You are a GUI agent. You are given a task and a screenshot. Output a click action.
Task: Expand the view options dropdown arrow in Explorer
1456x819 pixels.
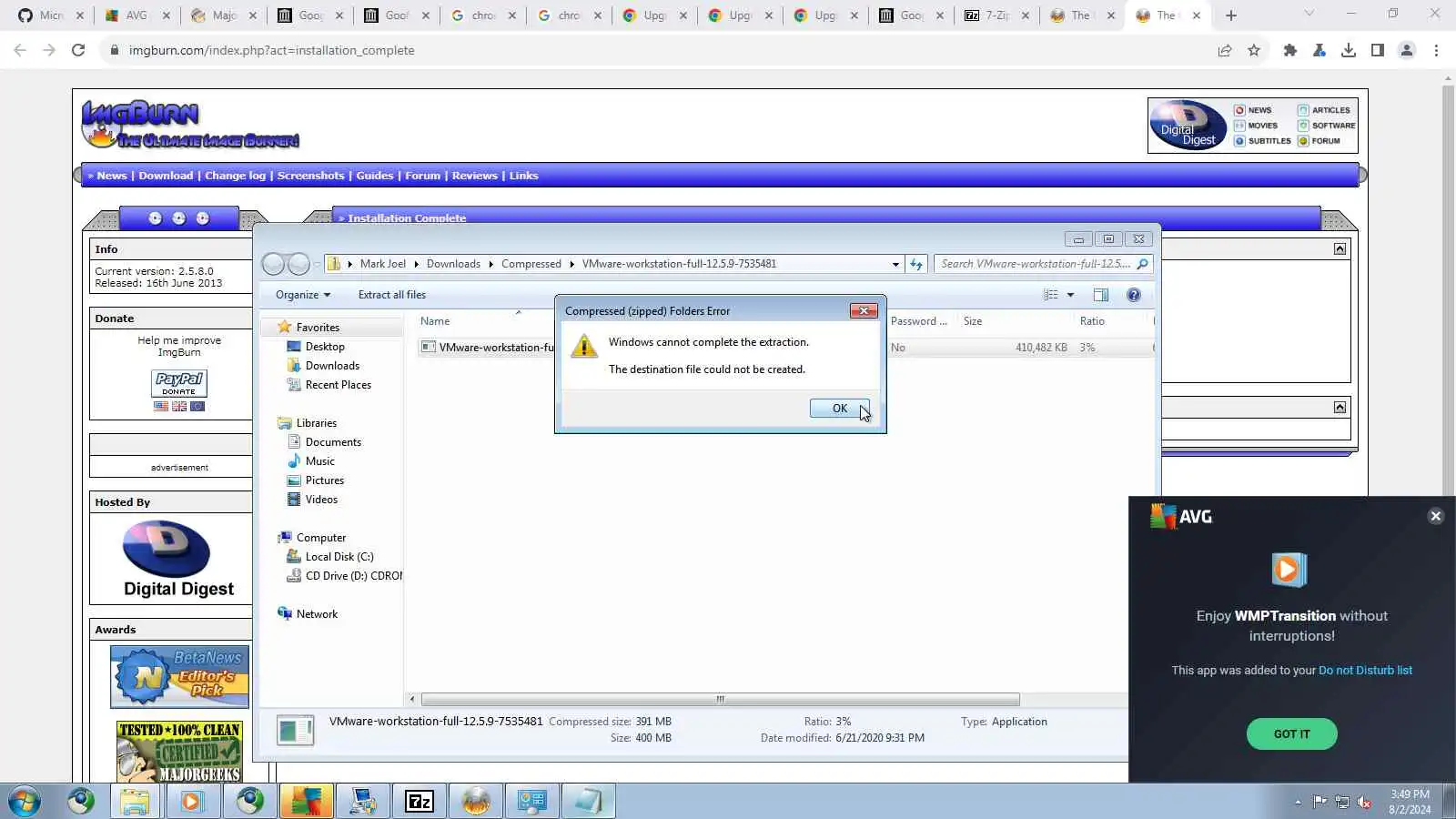coord(1070,295)
